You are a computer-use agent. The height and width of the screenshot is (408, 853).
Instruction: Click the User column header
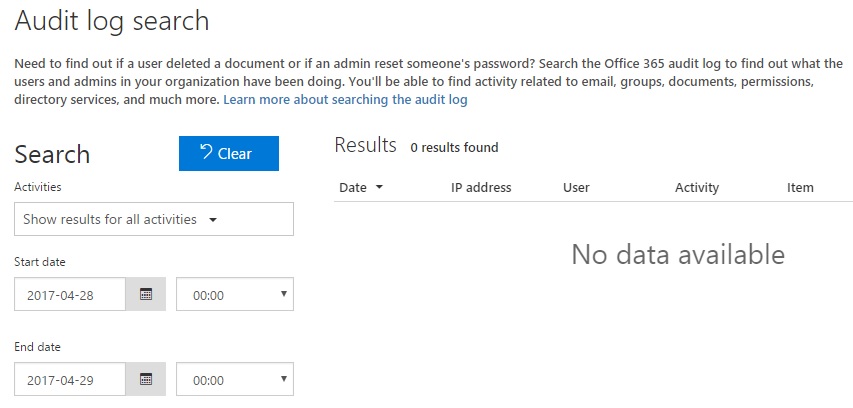tap(576, 188)
